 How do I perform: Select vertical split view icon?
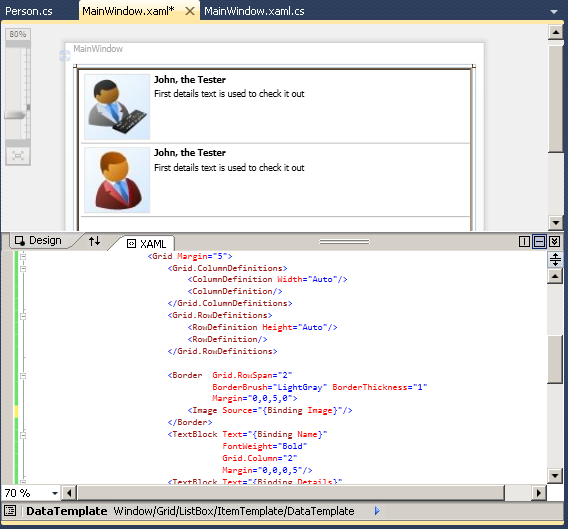coord(524,242)
